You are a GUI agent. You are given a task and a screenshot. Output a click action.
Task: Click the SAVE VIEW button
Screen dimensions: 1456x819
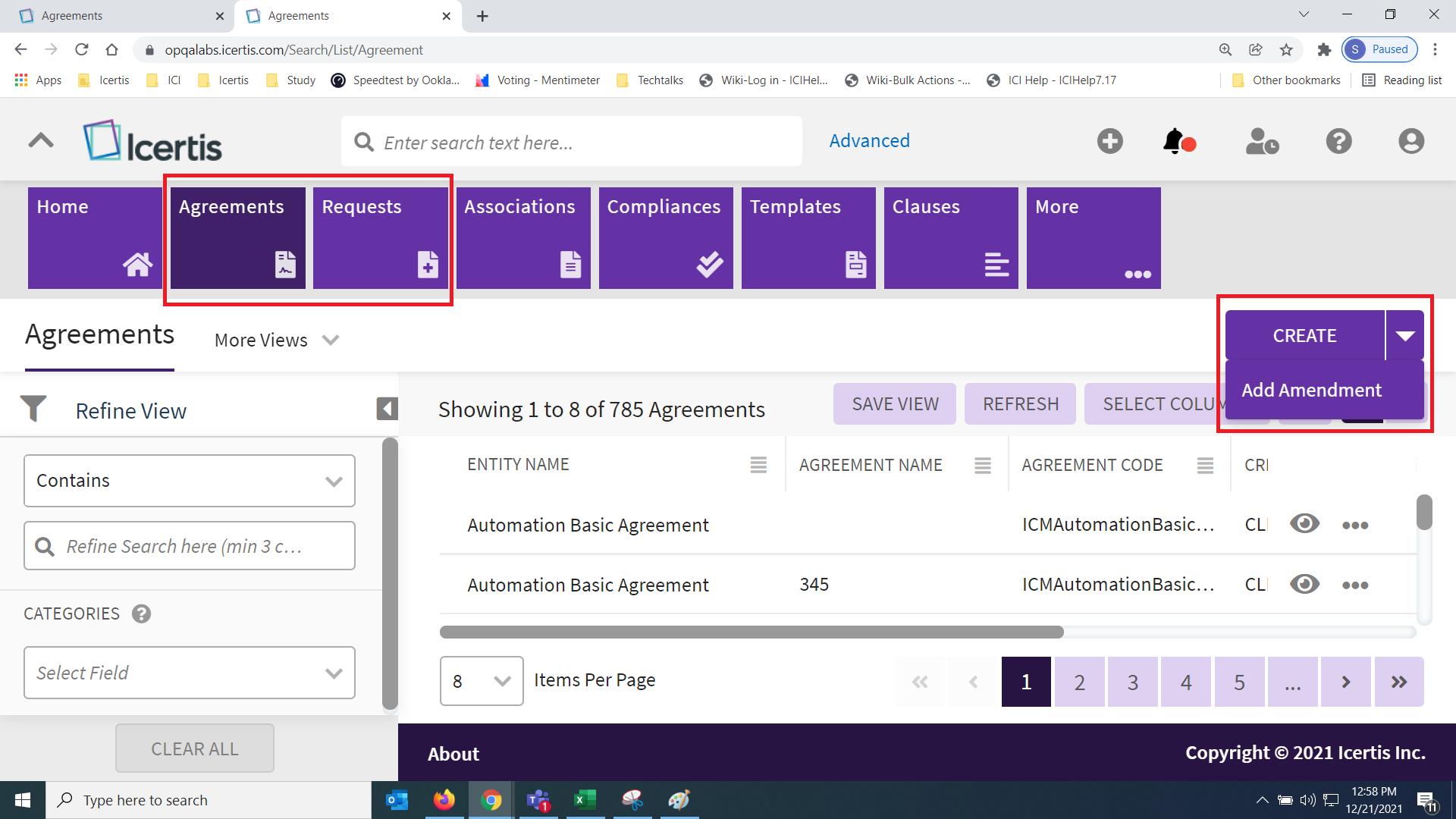click(x=895, y=404)
